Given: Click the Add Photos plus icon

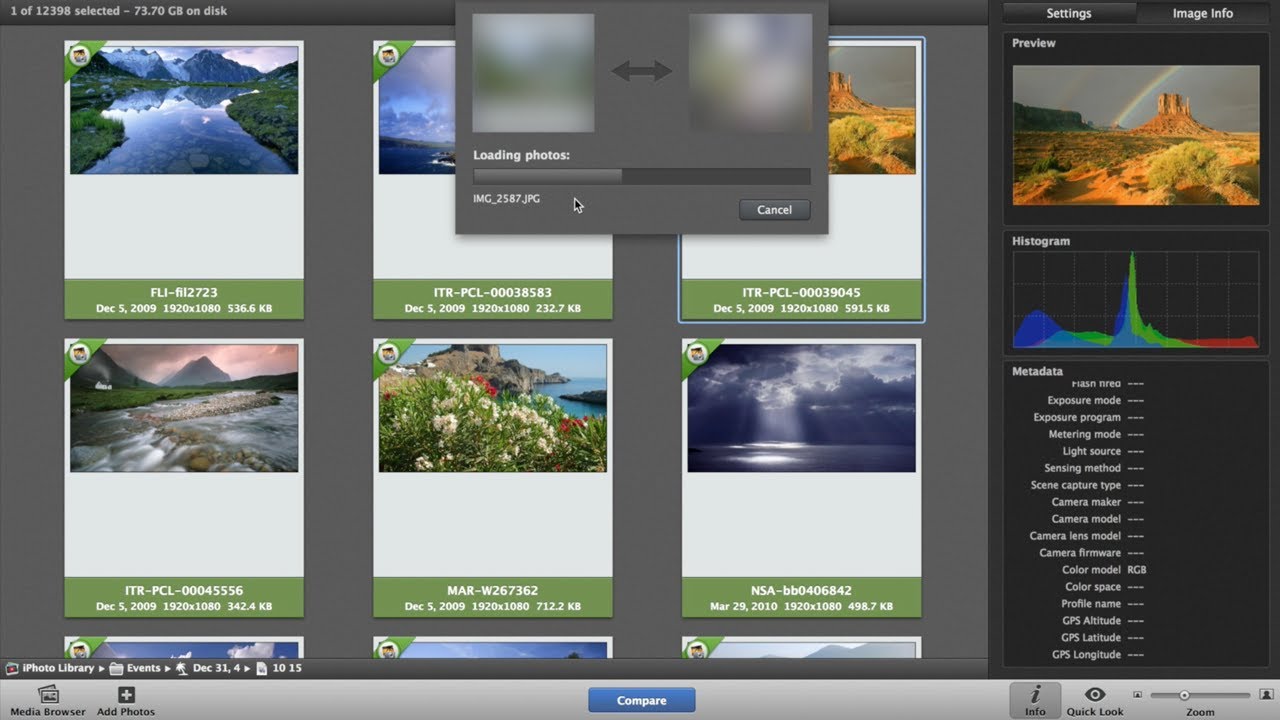Looking at the screenshot, I should point(126,695).
